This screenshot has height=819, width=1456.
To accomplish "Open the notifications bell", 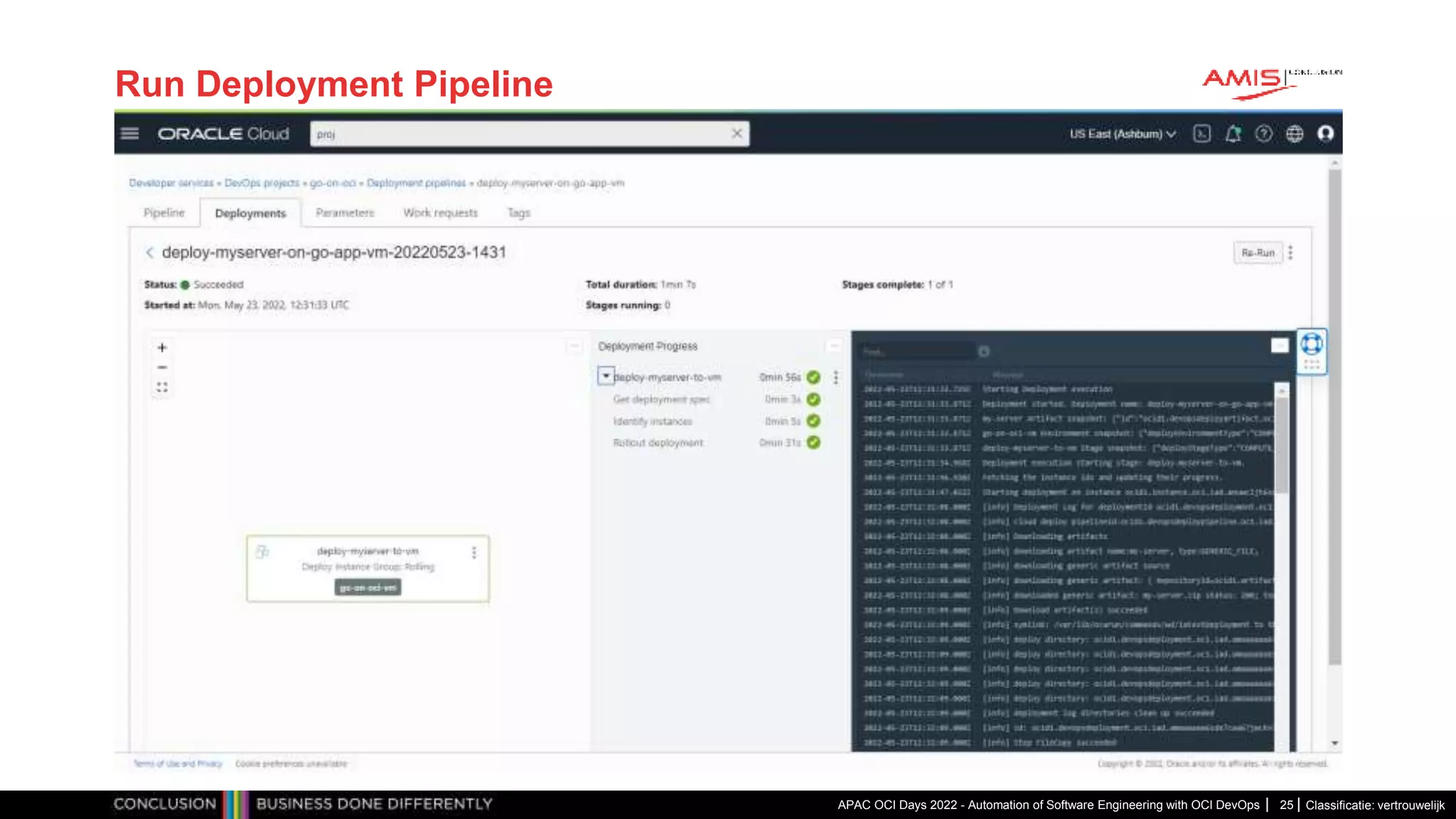I will pos(1233,134).
